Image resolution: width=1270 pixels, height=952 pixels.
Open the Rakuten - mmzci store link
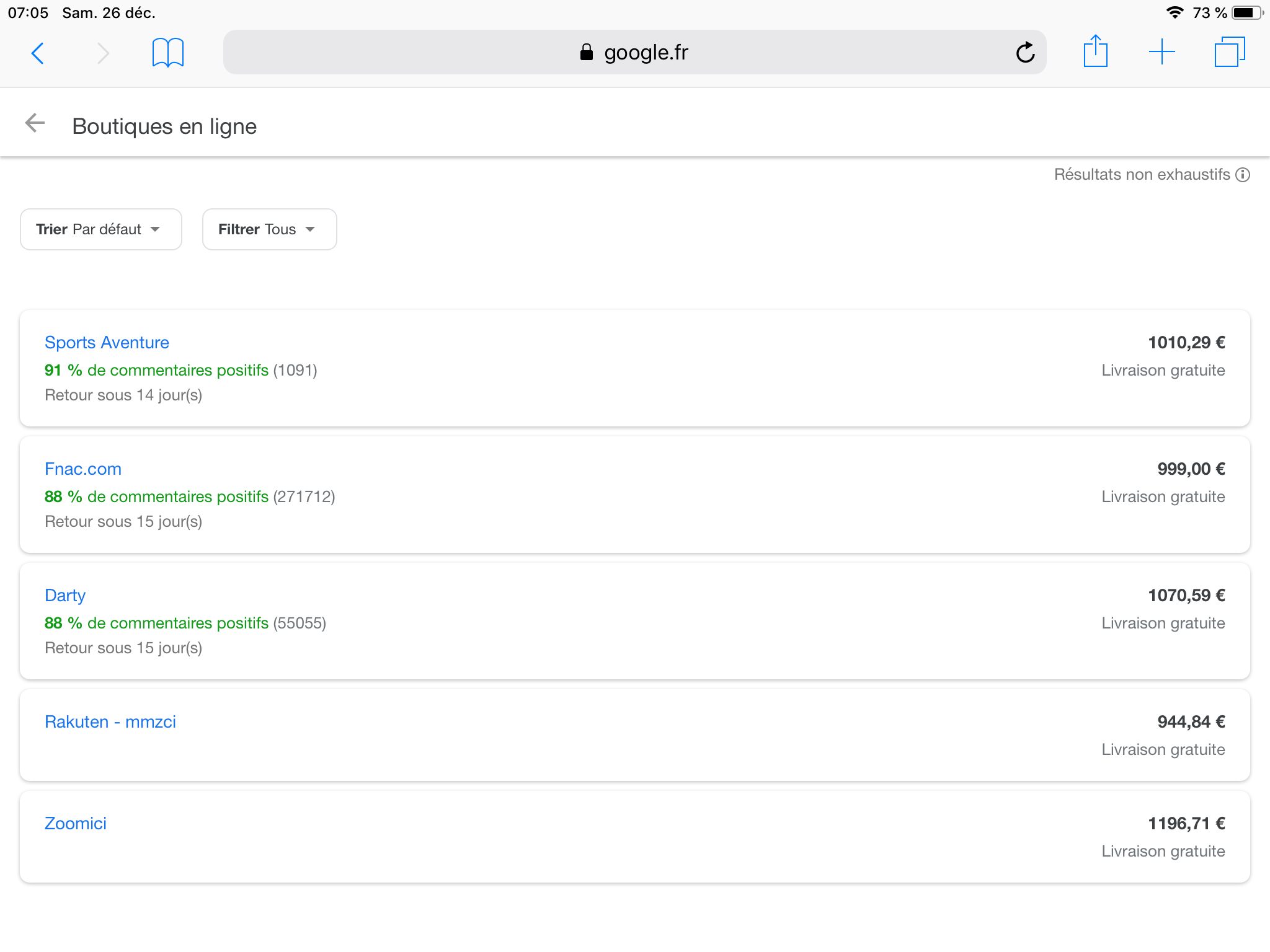click(110, 722)
